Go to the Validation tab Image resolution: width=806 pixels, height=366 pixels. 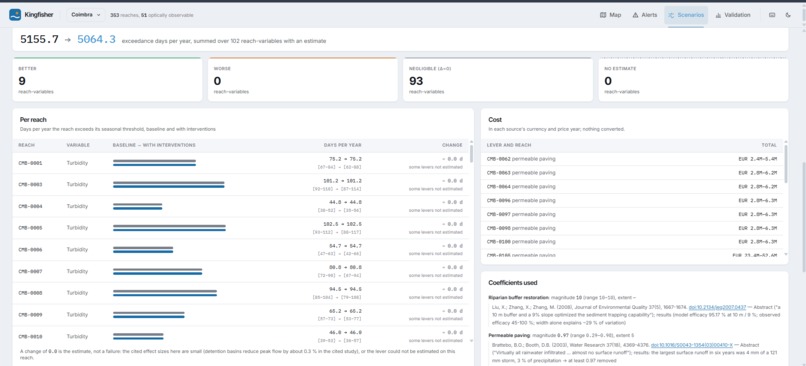732,15
